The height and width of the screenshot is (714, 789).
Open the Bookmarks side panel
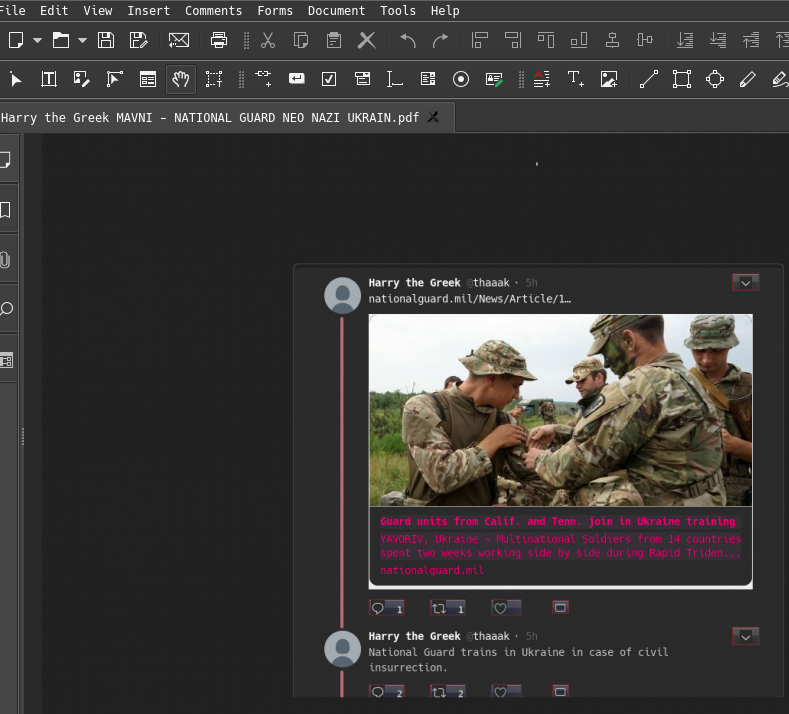[5, 210]
